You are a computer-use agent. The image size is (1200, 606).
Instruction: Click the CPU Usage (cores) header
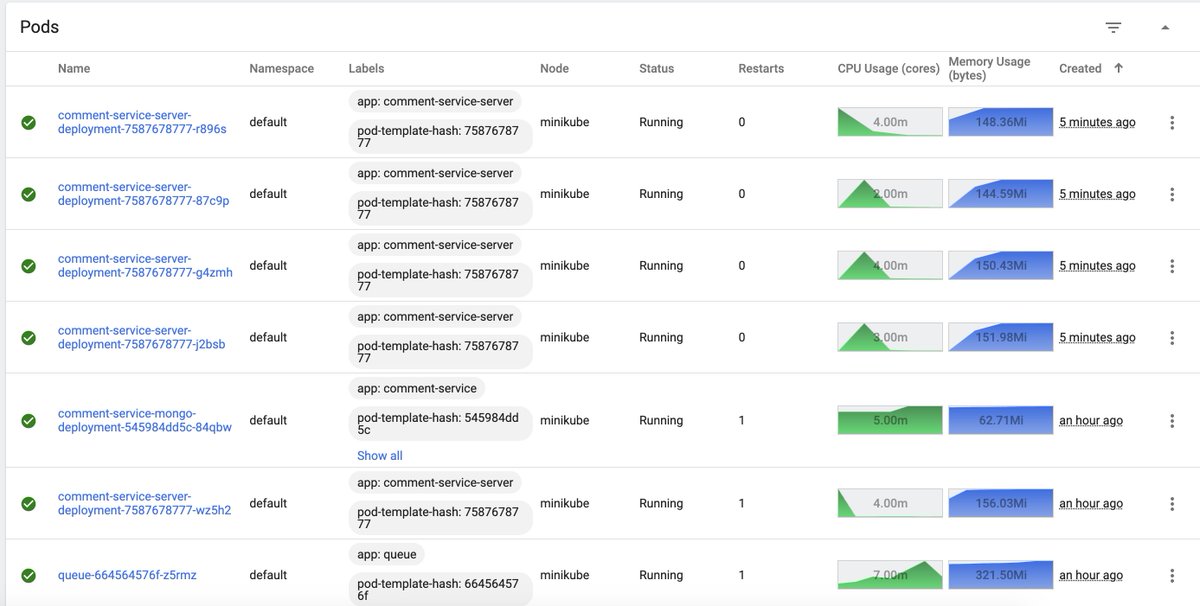tap(889, 68)
